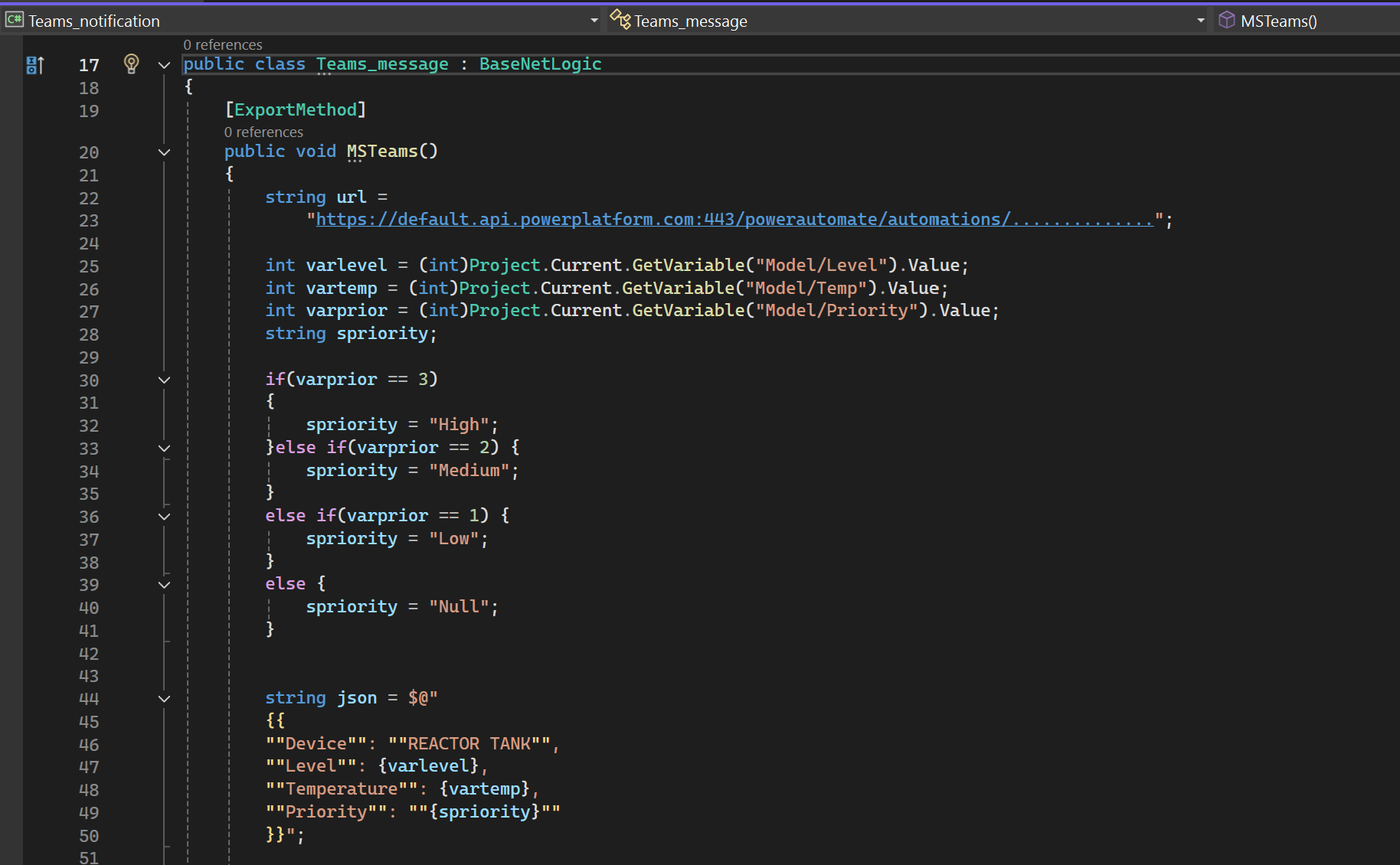Click the '0 references' CodeLens above MSTeams
Viewport: 1400px width, 865px height.
click(x=263, y=132)
